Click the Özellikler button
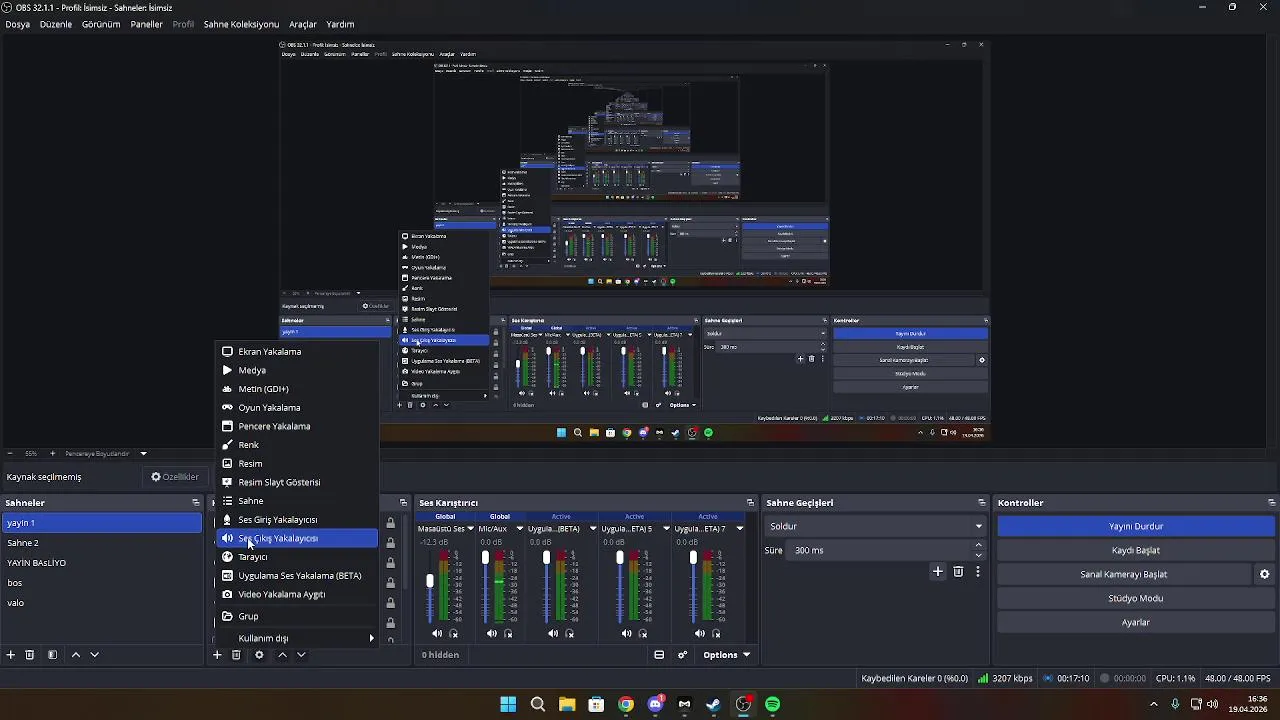The image size is (1280, 720). (175, 477)
